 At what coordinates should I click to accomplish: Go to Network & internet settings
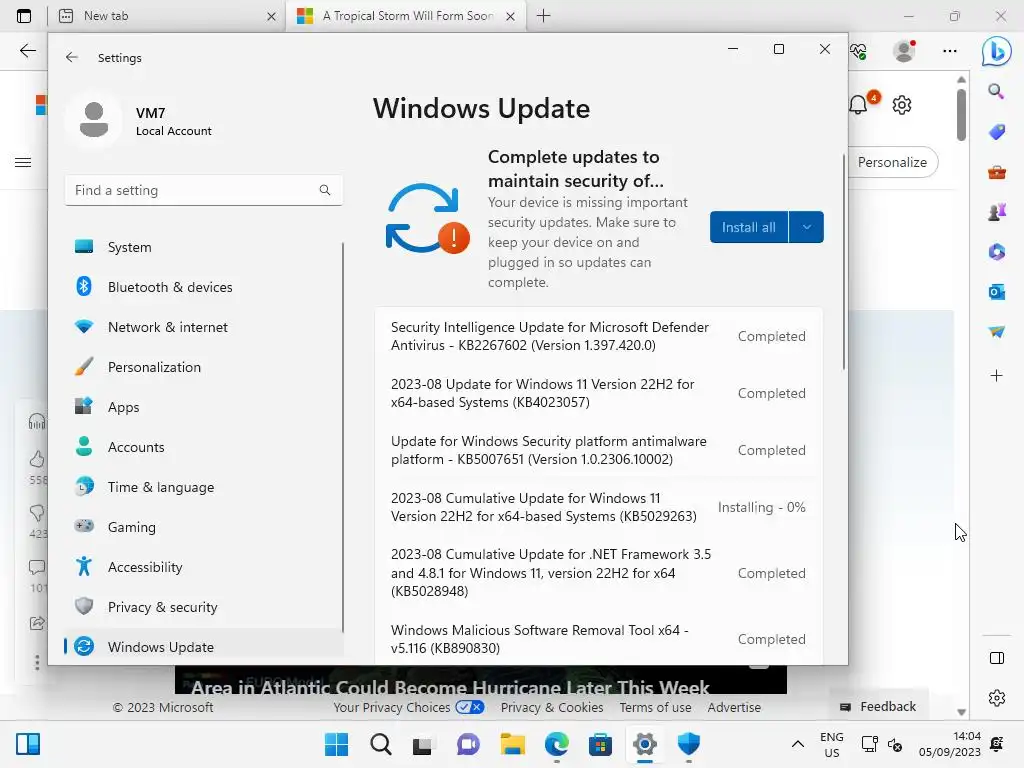point(204,327)
